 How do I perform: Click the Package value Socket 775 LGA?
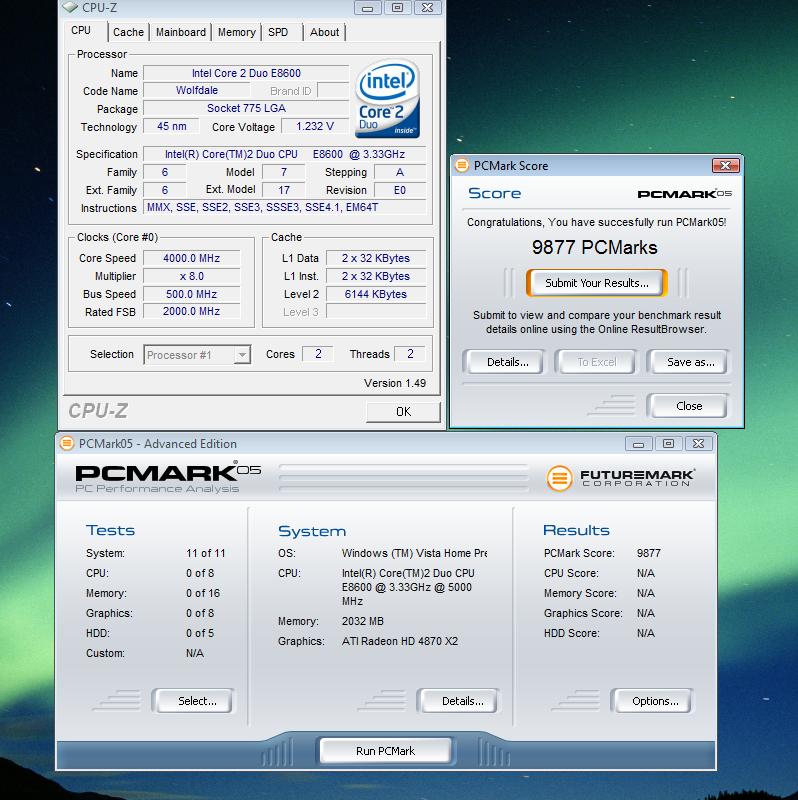246,108
